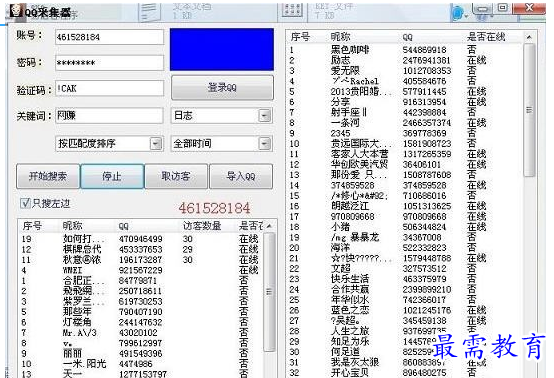Click the blue captcha image box
Screen dimensions: 554x378
(222, 49)
